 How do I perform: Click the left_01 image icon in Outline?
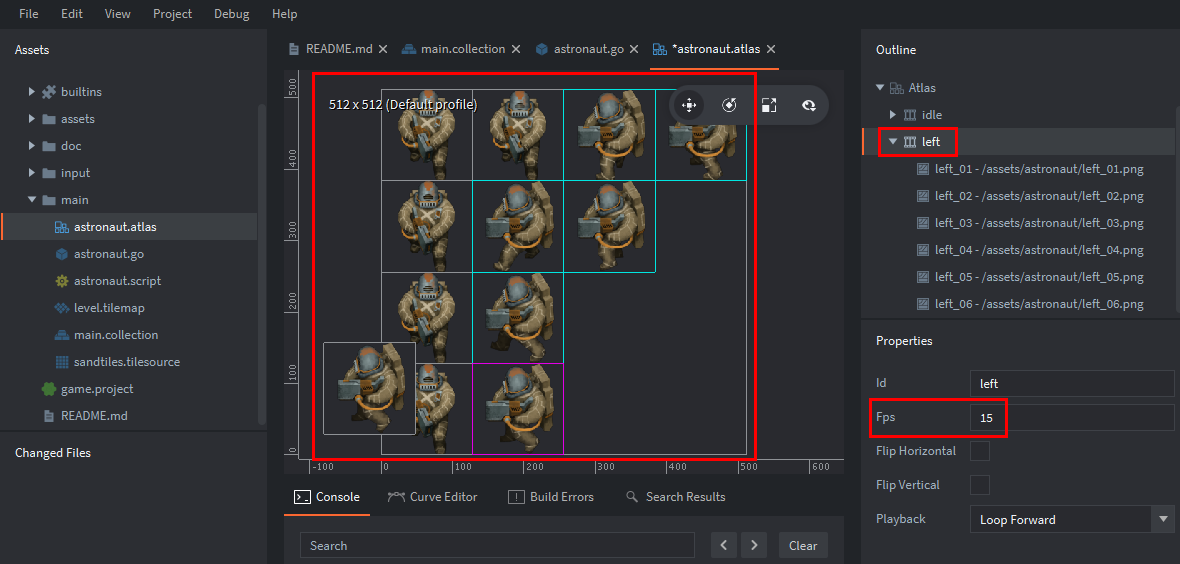(x=923, y=169)
